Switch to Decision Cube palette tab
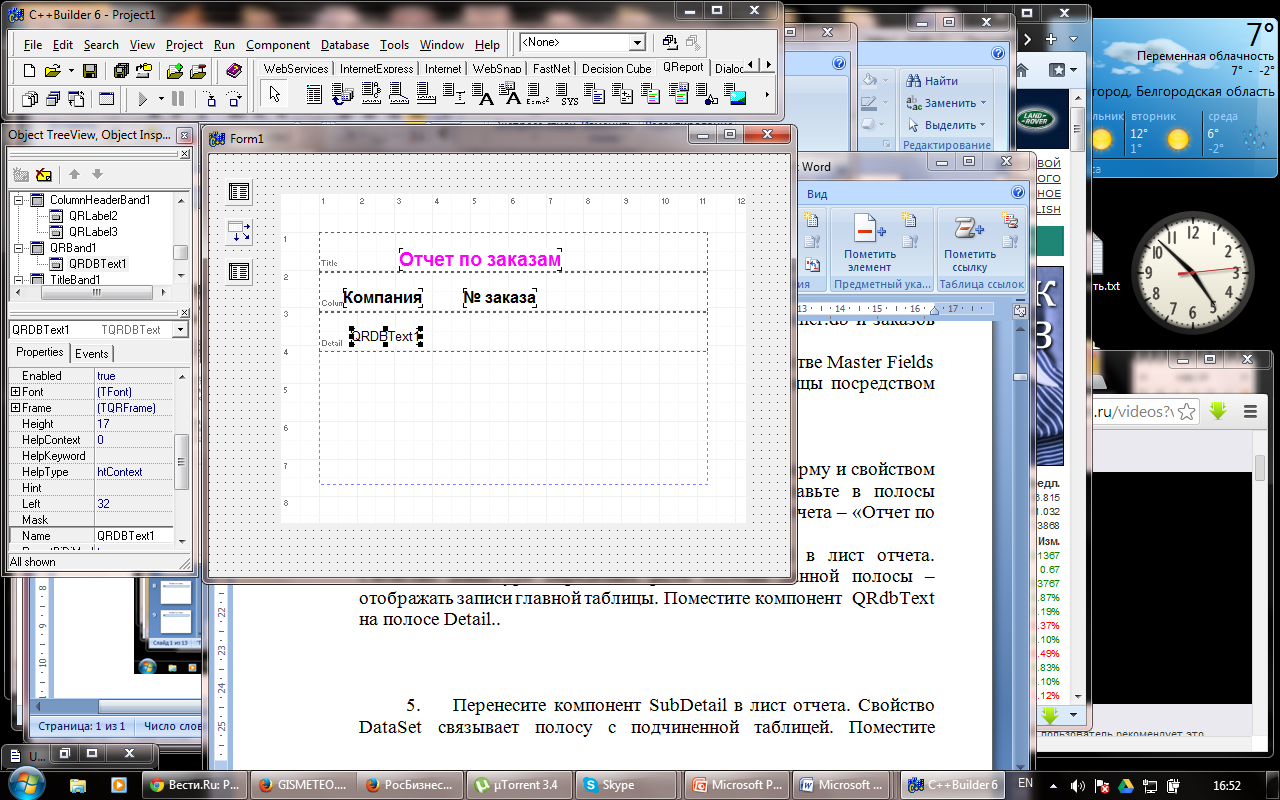 click(616, 69)
